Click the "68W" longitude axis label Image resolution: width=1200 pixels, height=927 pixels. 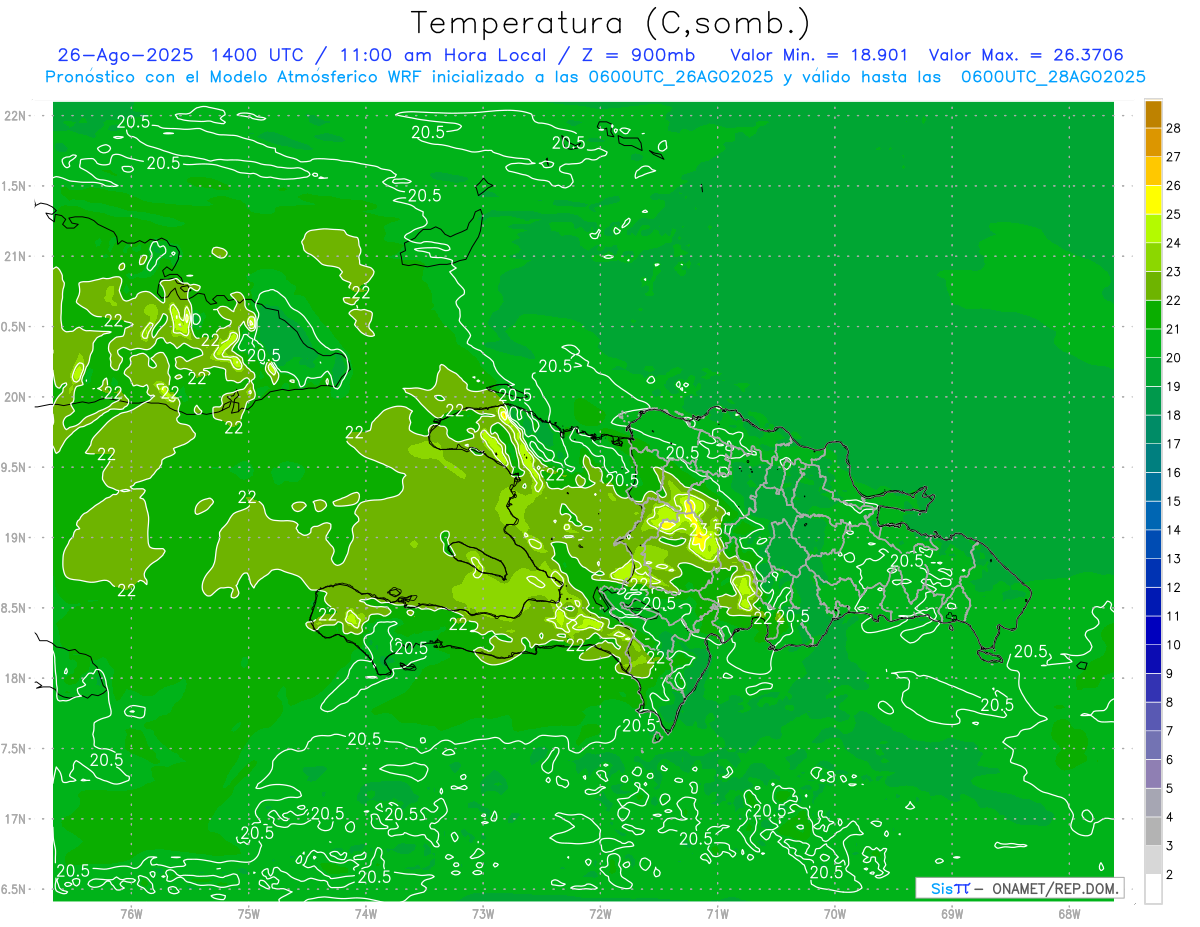point(1069,912)
